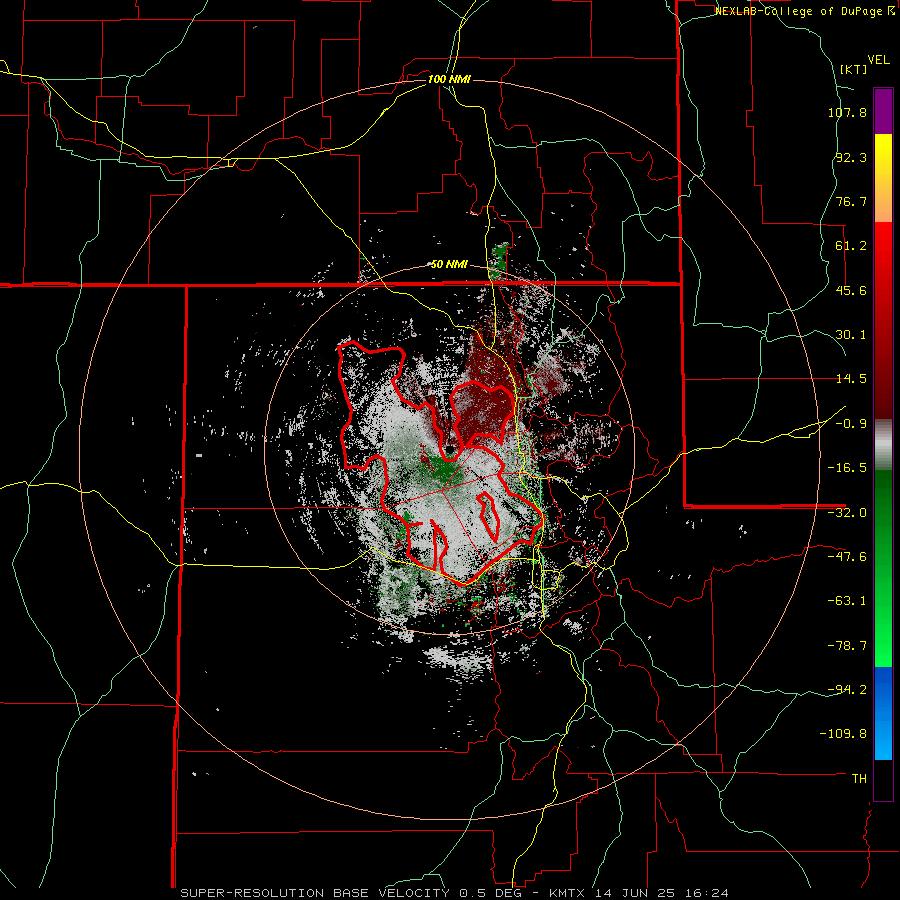
Task: Click the blue segment of velocity color bar
Action: tap(883, 713)
